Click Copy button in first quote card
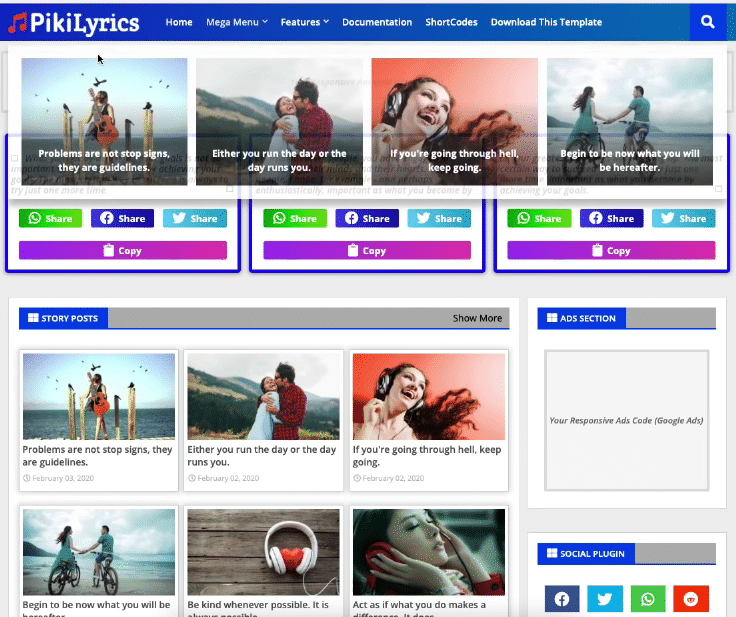The width and height of the screenshot is (736, 617). click(x=123, y=250)
